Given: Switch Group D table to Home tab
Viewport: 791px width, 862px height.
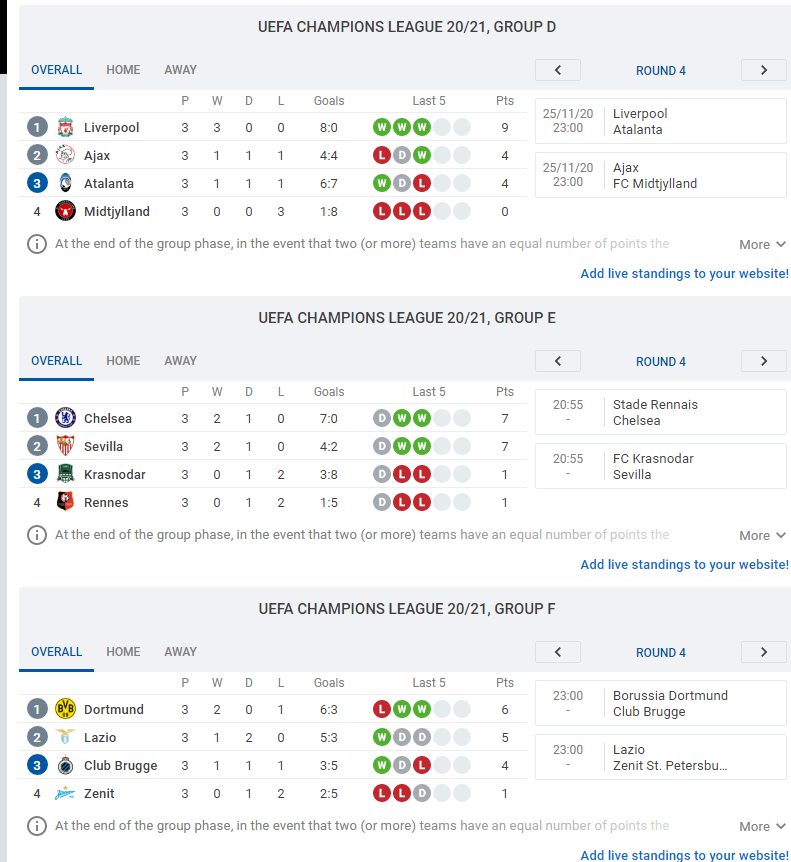Looking at the screenshot, I should [123, 70].
